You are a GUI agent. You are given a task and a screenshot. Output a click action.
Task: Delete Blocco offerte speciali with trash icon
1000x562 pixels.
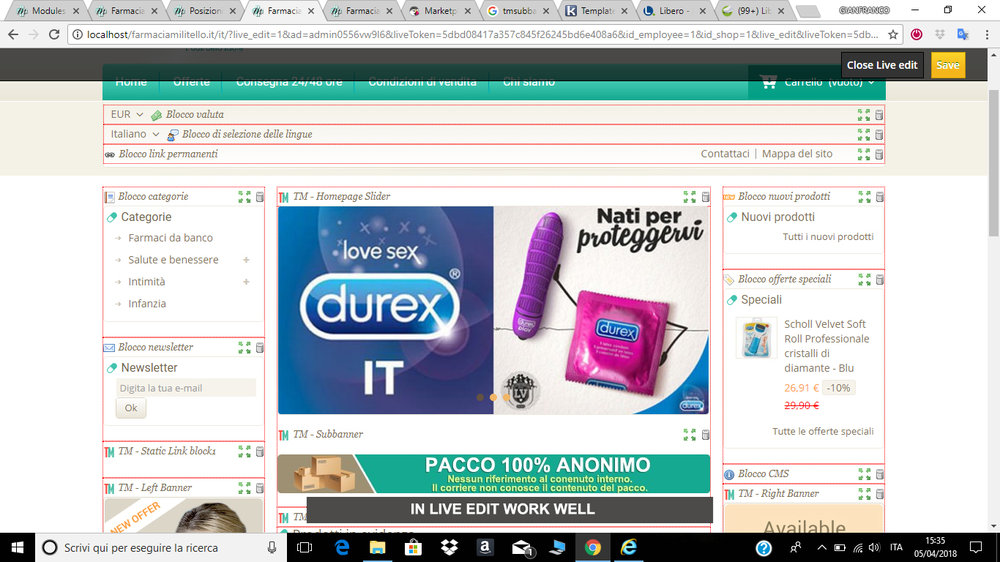(879, 279)
